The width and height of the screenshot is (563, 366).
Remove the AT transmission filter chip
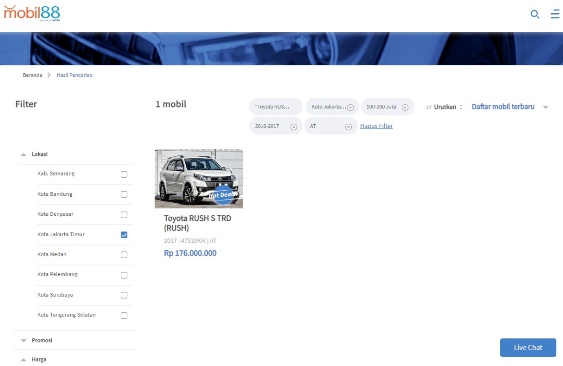click(348, 127)
